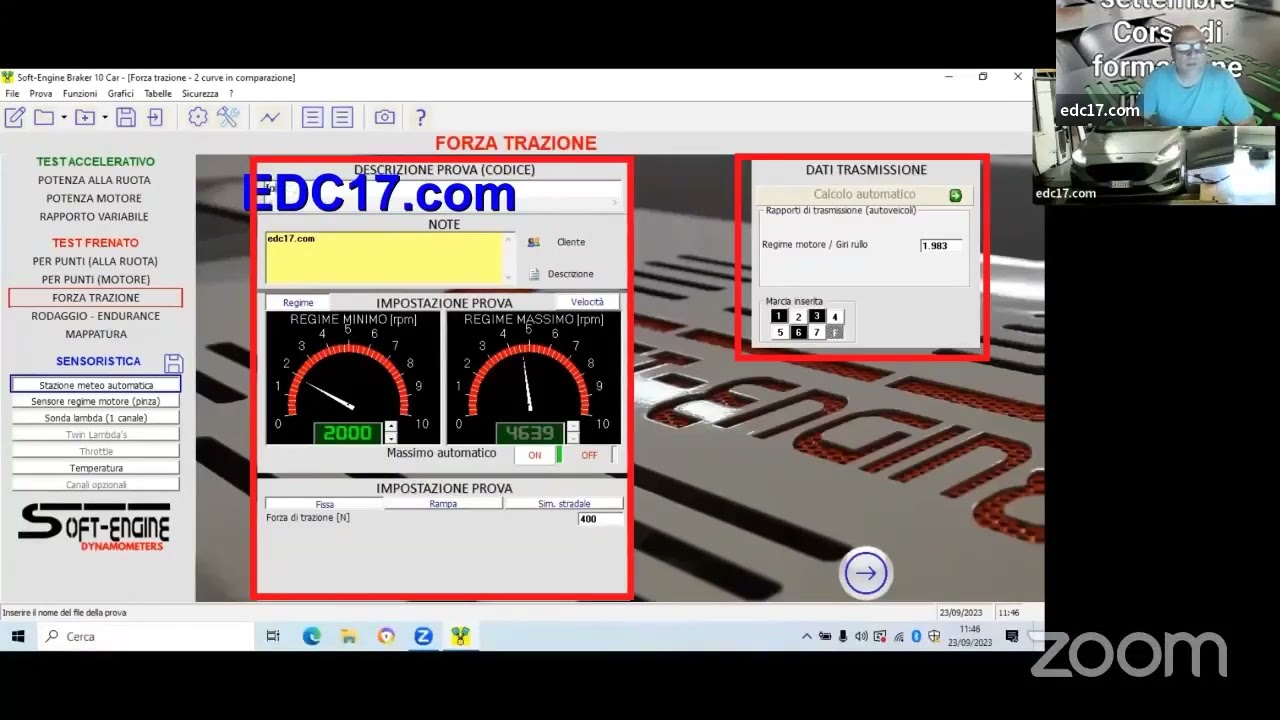This screenshot has height=720, width=1280.
Task: Adjust the Regime Massimo rpm stepper
Action: click(x=573, y=433)
